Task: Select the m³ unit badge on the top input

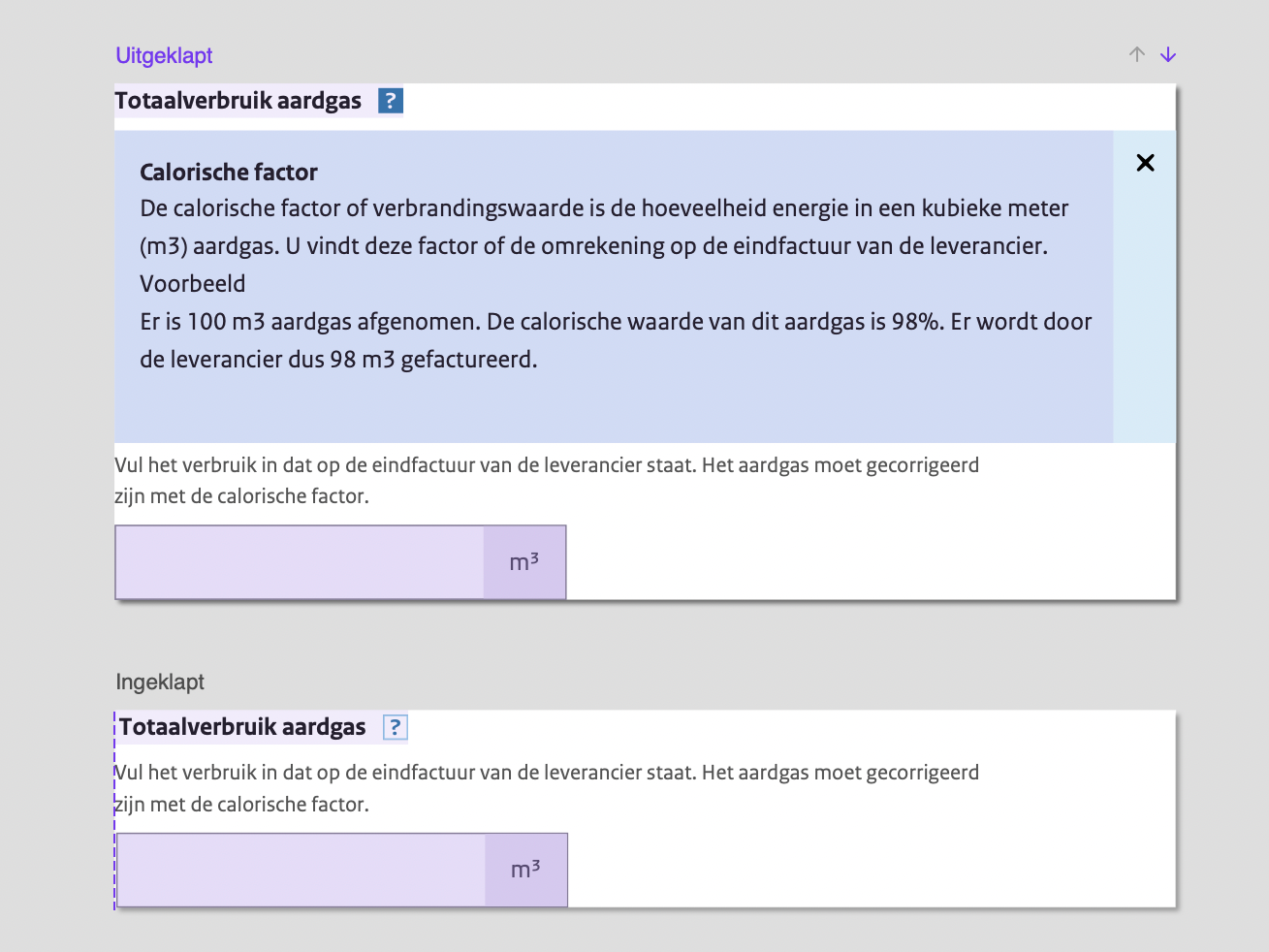Action: tap(523, 561)
